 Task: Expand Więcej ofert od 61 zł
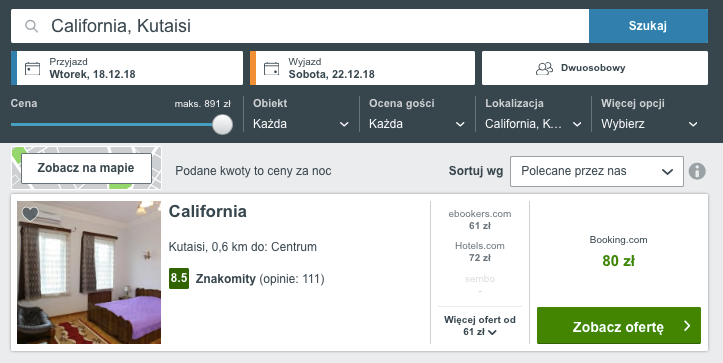pos(480,326)
